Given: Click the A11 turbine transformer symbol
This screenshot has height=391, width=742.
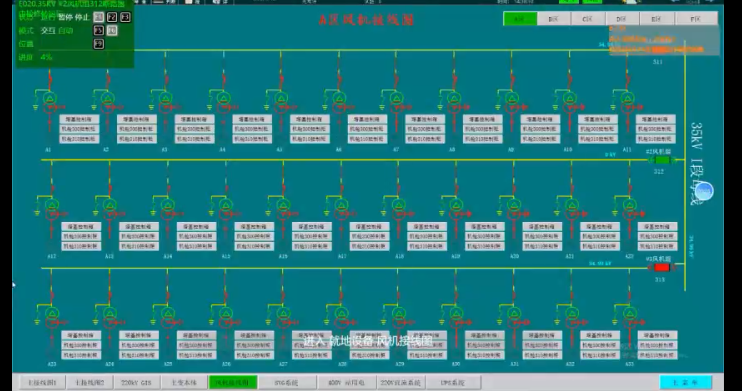Looking at the screenshot, I should coord(627,103).
